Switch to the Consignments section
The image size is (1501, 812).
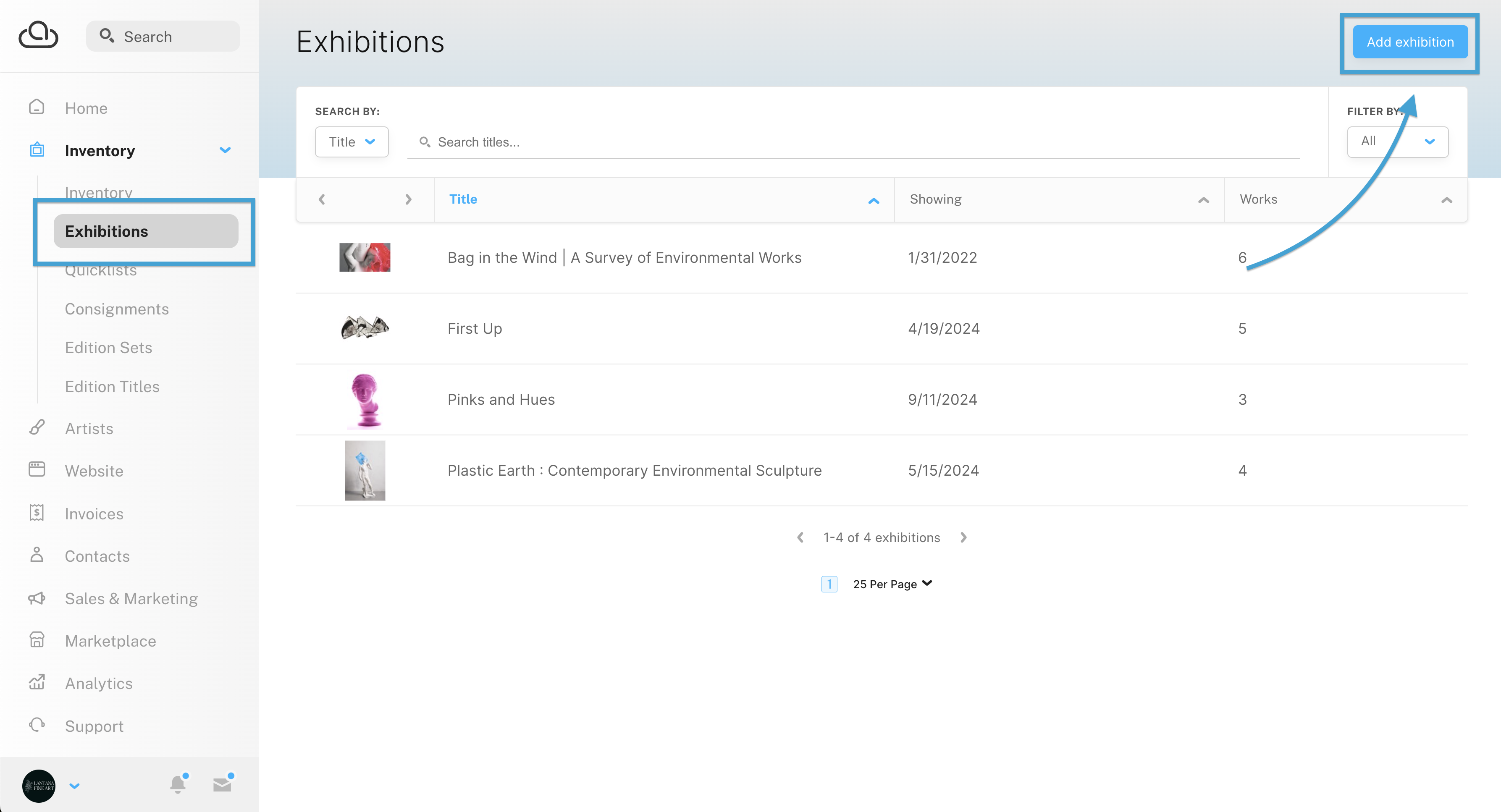click(116, 309)
